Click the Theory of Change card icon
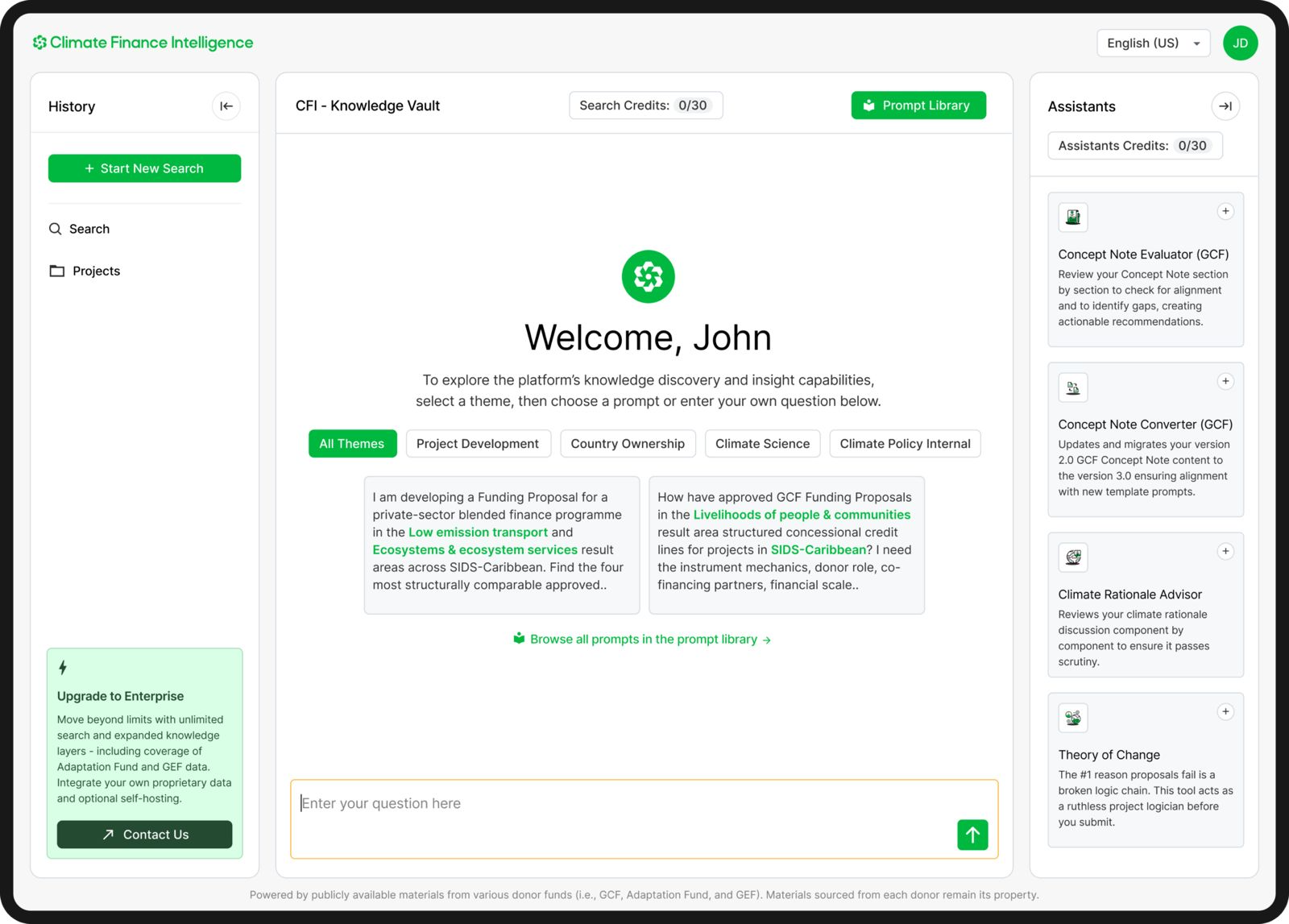1289x924 pixels. 1073,718
